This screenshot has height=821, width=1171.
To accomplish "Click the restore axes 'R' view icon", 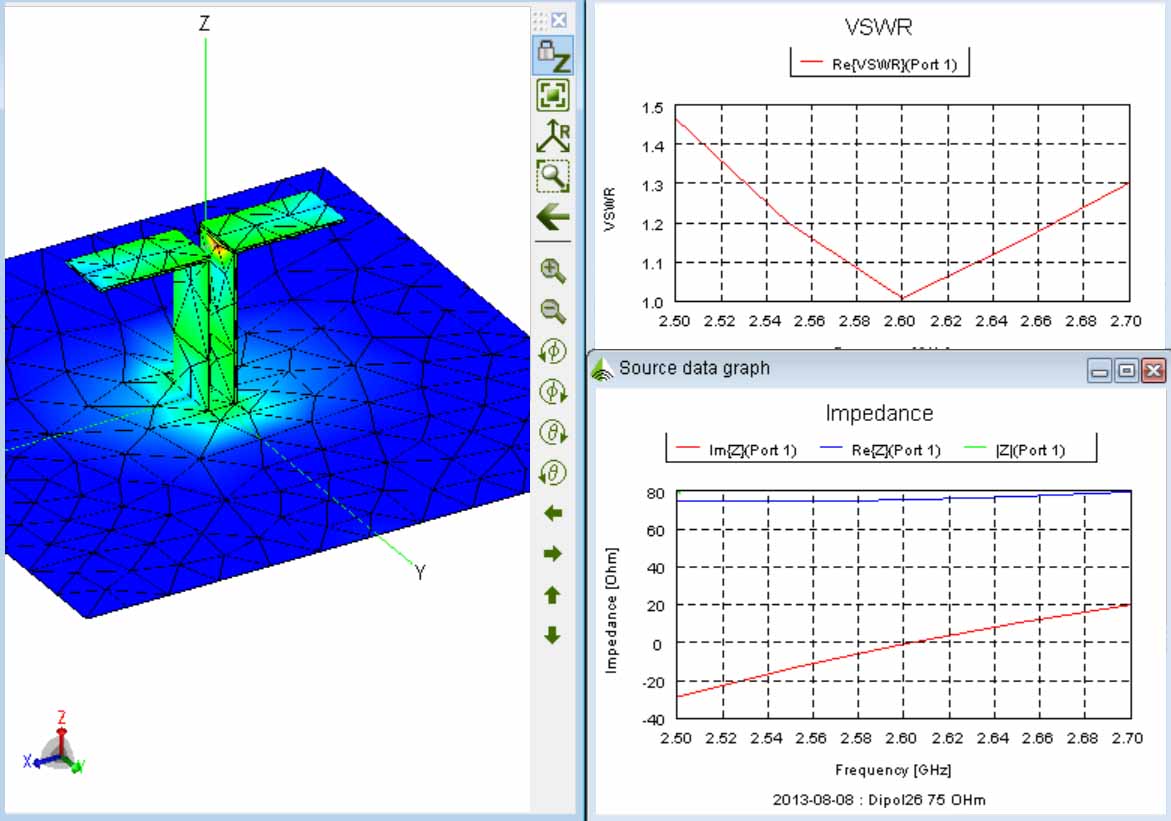I will pos(553,135).
